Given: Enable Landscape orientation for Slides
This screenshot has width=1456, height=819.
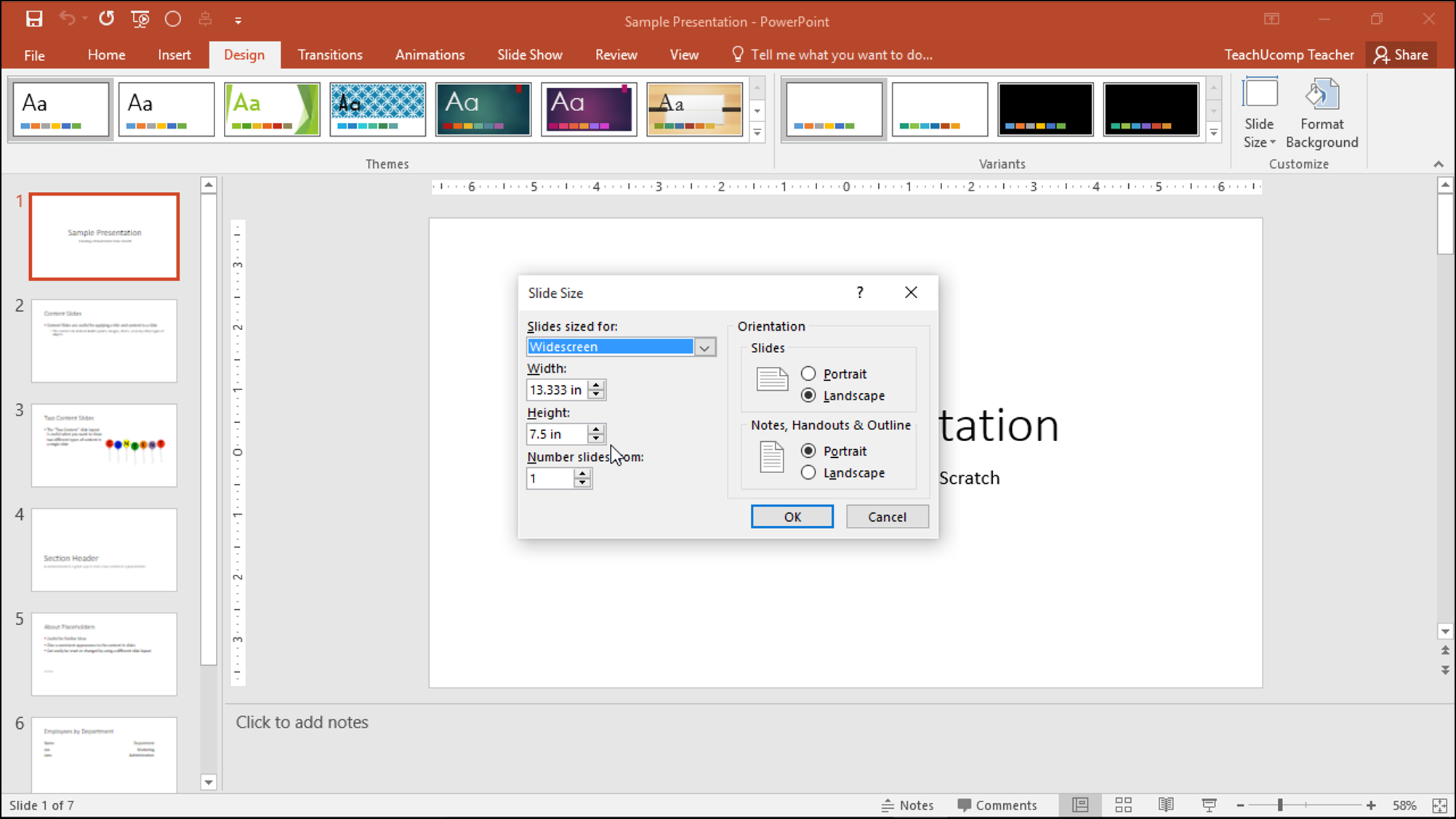Looking at the screenshot, I should 808,395.
